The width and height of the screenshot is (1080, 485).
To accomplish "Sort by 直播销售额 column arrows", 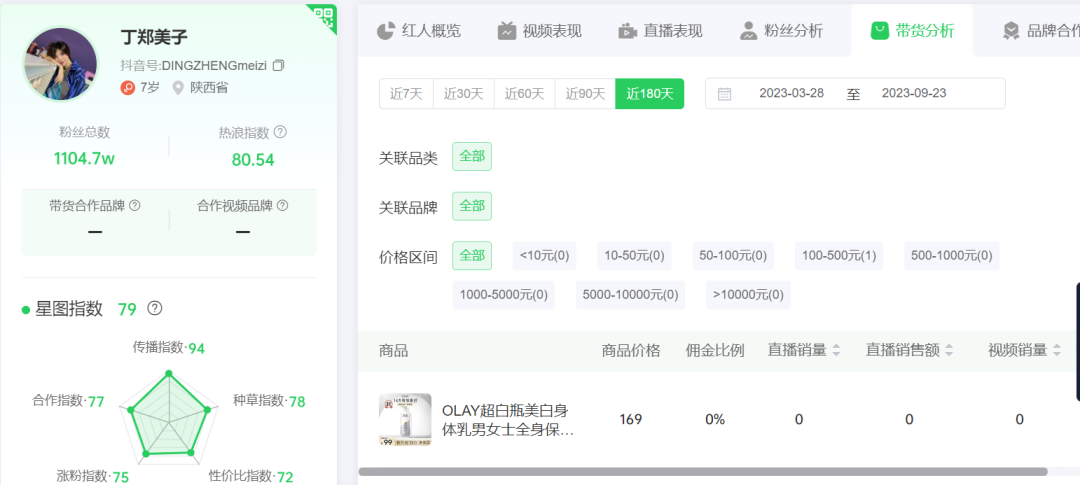I will (x=949, y=350).
